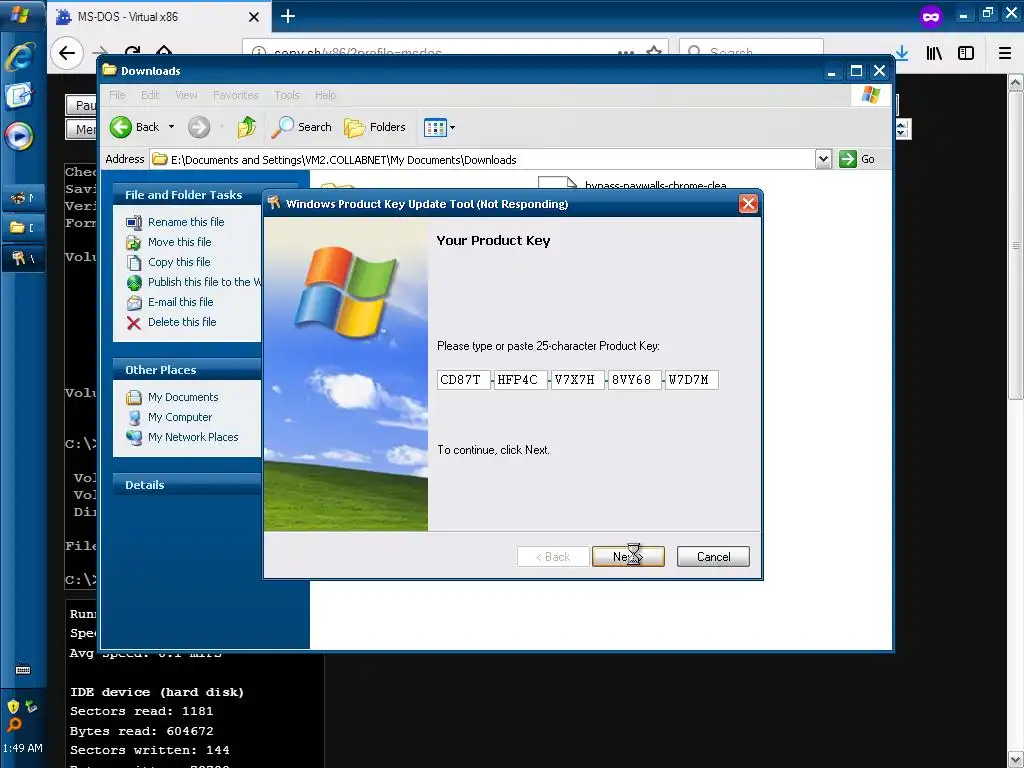The height and width of the screenshot is (768, 1024).
Task: Open Back history dropdown arrow
Action: click(171, 127)
